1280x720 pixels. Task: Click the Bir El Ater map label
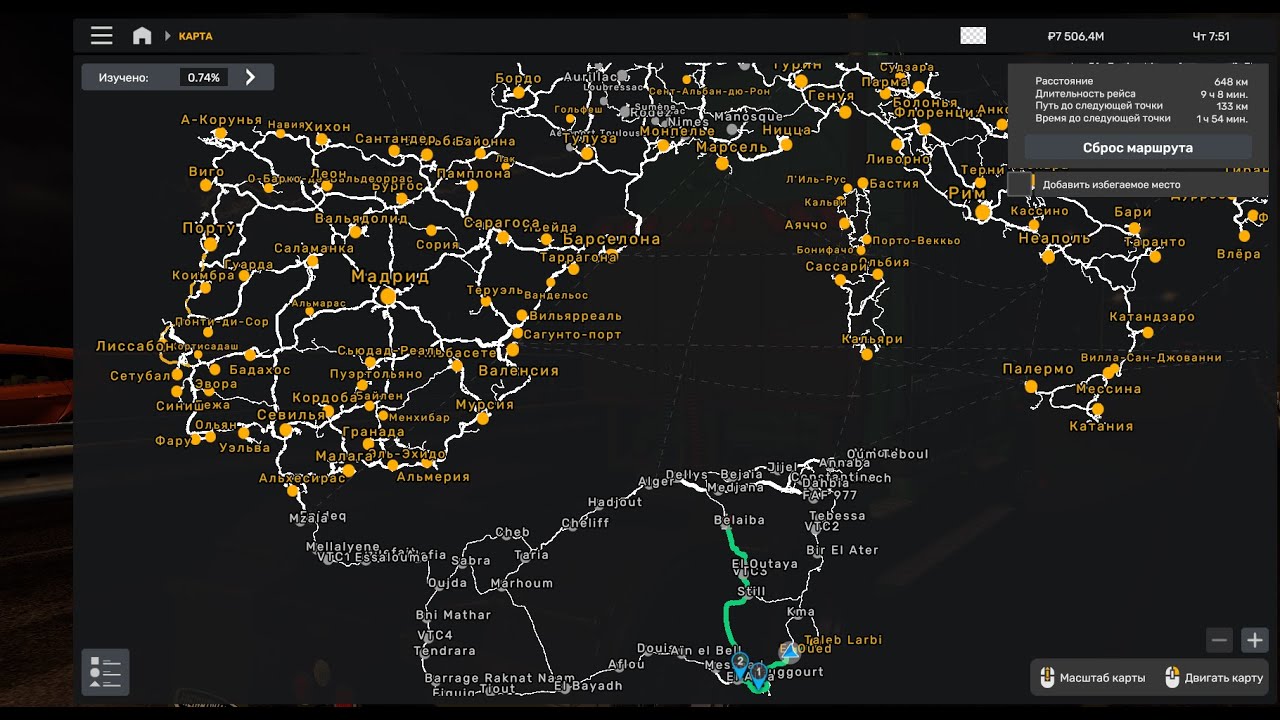(842, 550)
